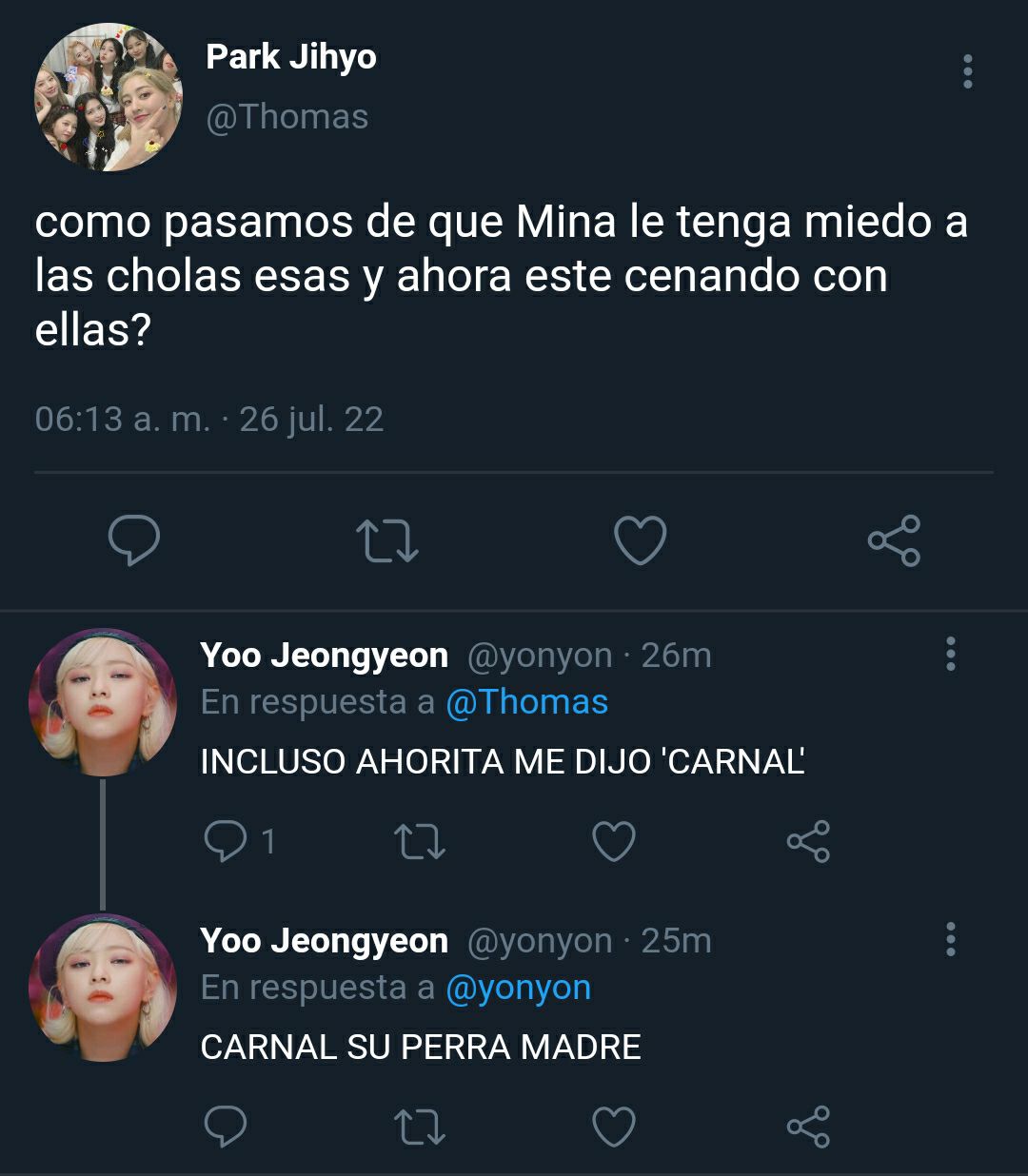Share the 'INCLUSO AHORITA ME DIJO' reply
1028x1176 pixels.
coord(808,841)
